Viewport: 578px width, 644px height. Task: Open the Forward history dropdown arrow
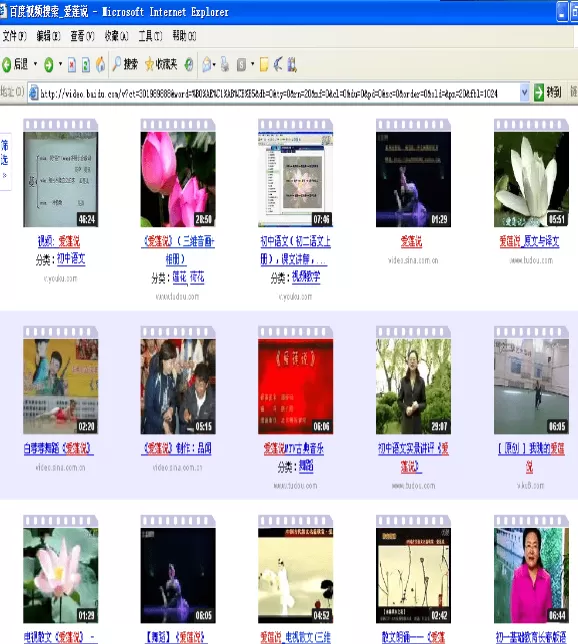pos(60,64)
